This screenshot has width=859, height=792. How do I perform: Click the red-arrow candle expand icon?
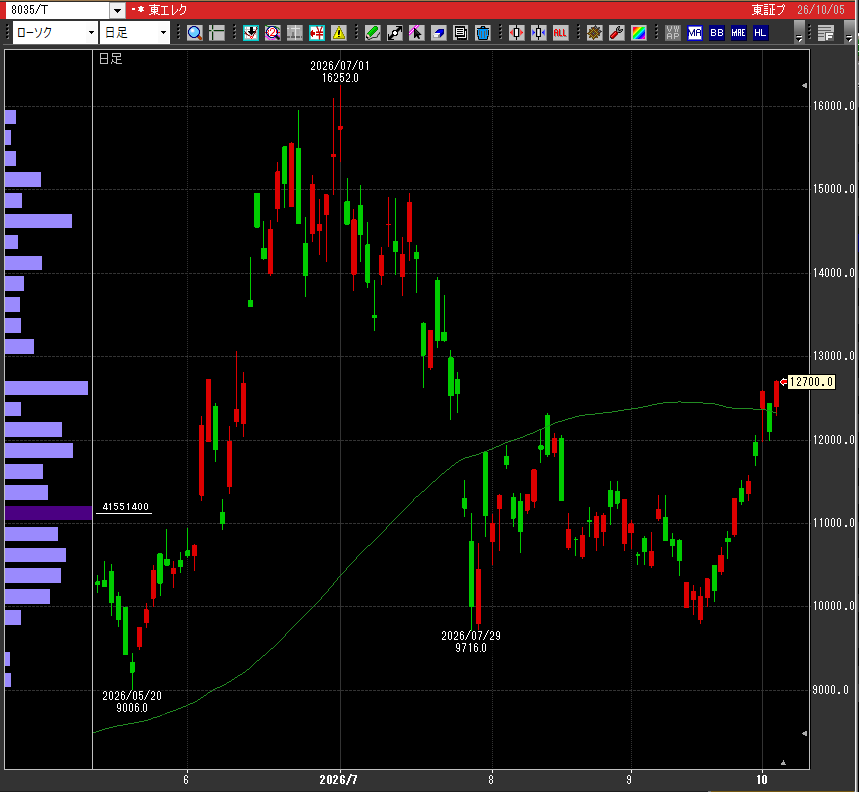517,33
